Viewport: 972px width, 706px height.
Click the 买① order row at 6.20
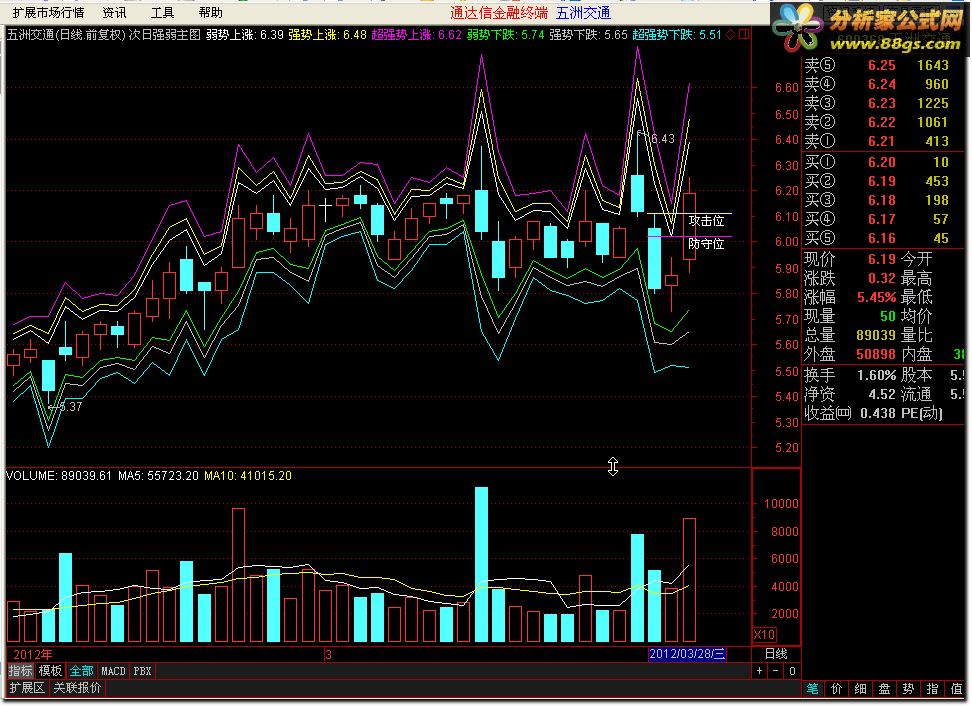(877, 162)
